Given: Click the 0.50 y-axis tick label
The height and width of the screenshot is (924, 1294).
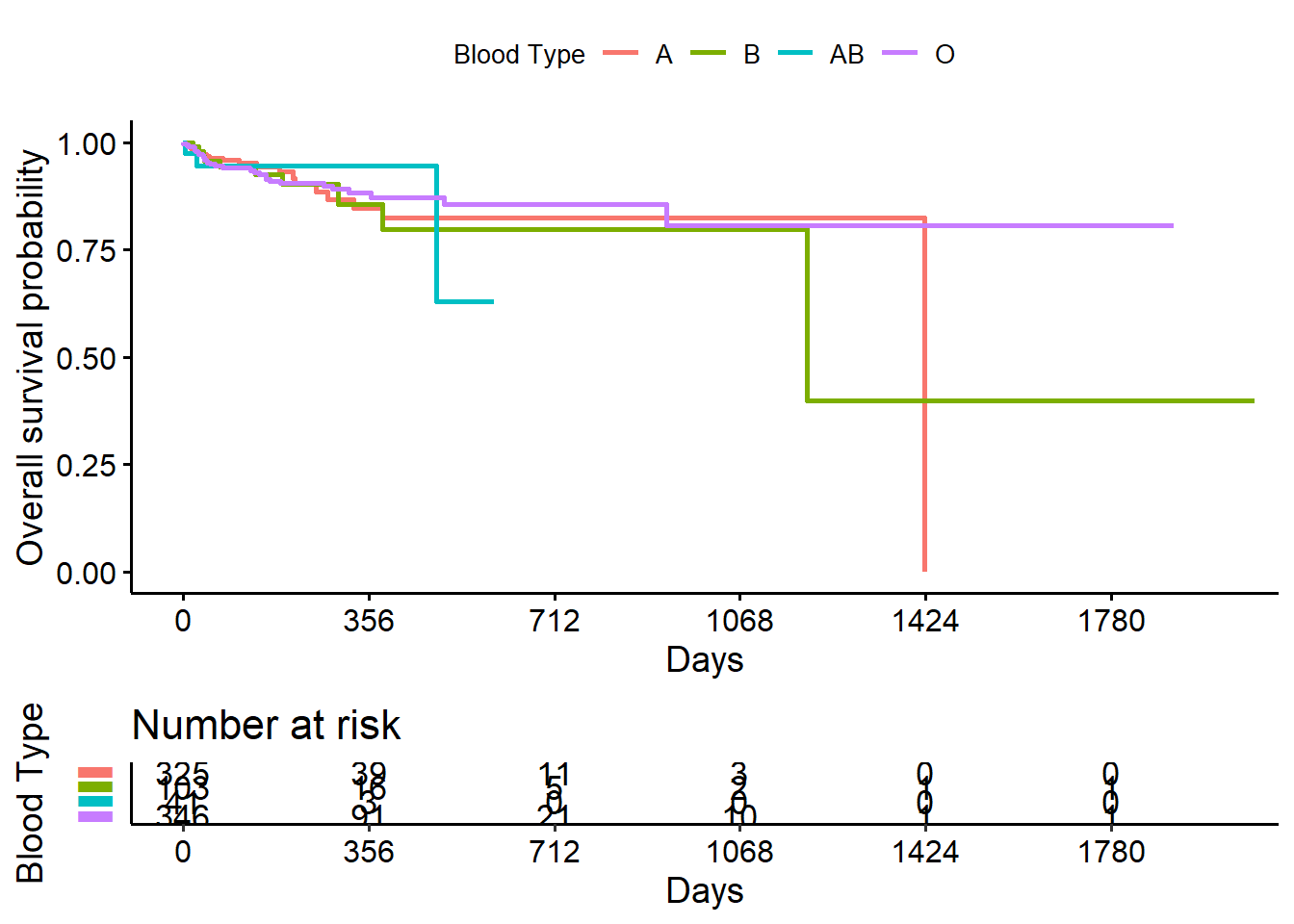Looking at the screenshot, I should (88, 358).
